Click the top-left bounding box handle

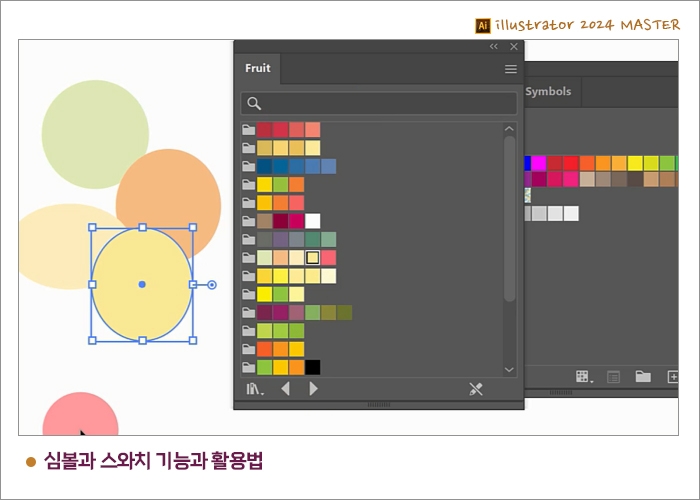click(x=92, y=228)
